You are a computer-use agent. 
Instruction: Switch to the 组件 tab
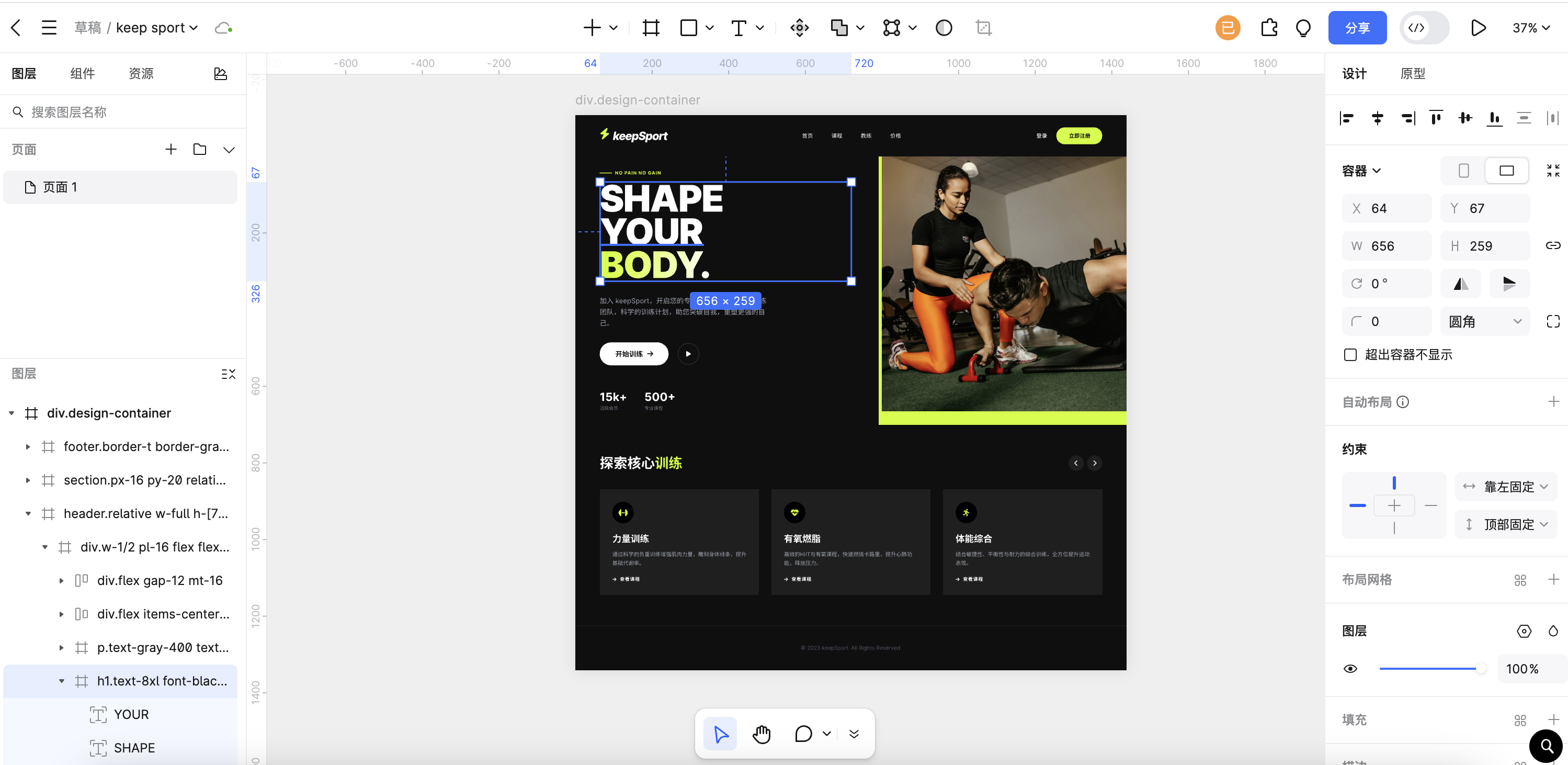pos(82,74)
